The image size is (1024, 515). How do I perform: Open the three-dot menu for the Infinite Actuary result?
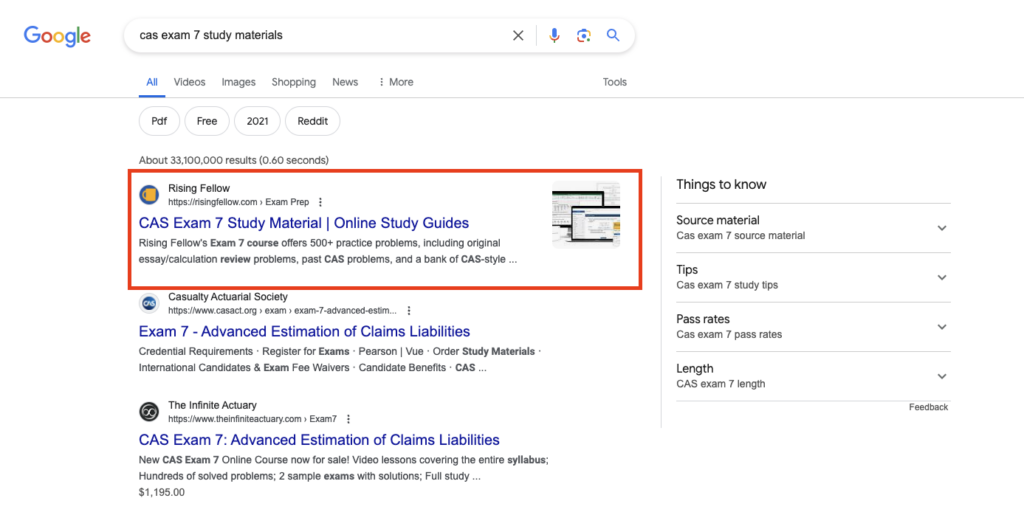point(348,419)
